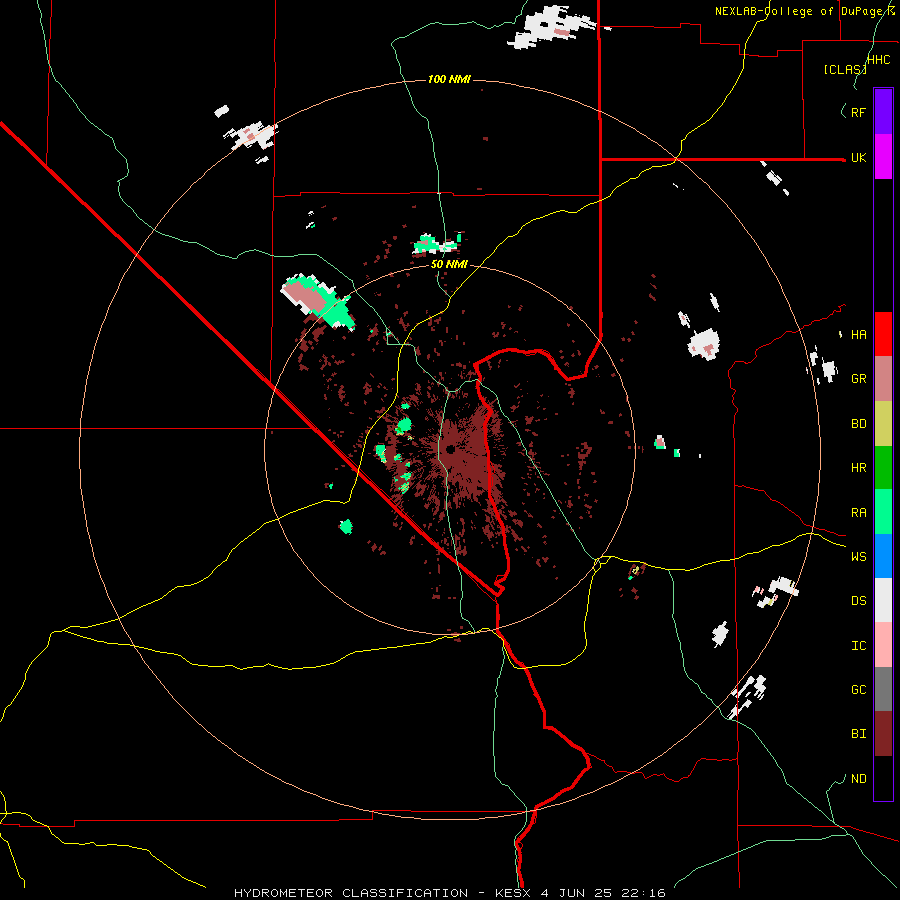Click the DS legend label
The width and height of the screenshot is (900, 900).
(858, 601)
